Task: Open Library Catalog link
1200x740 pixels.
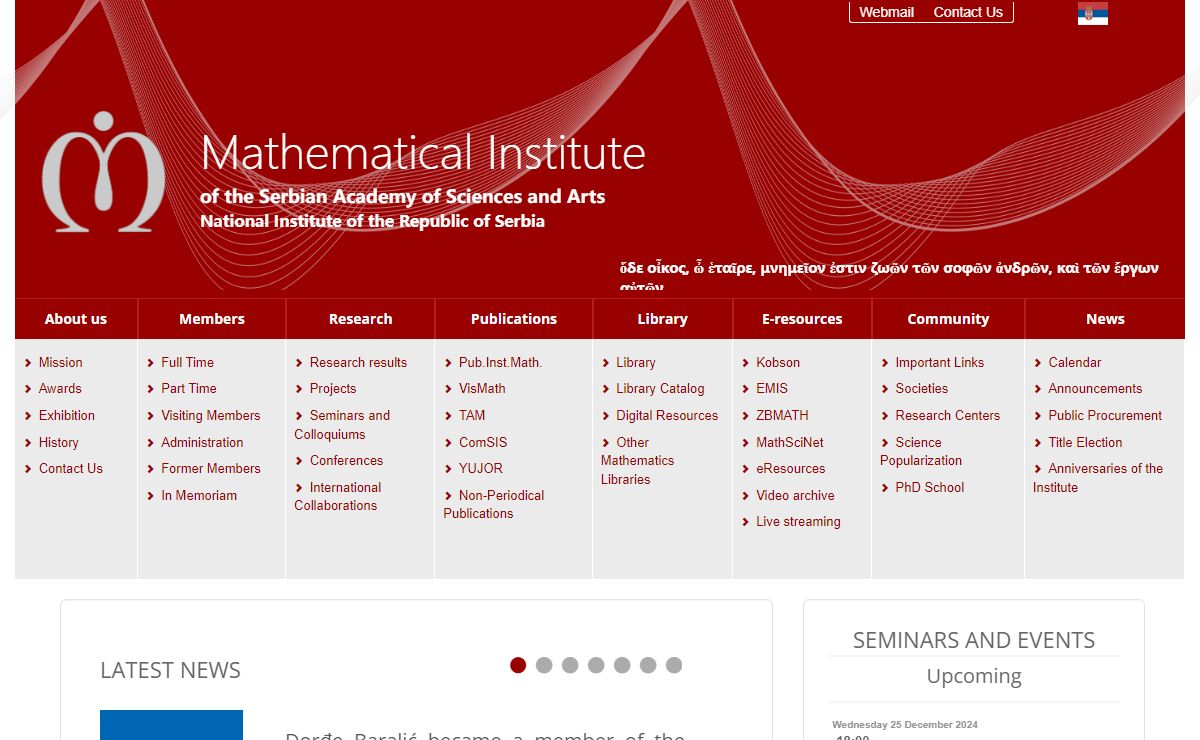Action: click(660, 388)
